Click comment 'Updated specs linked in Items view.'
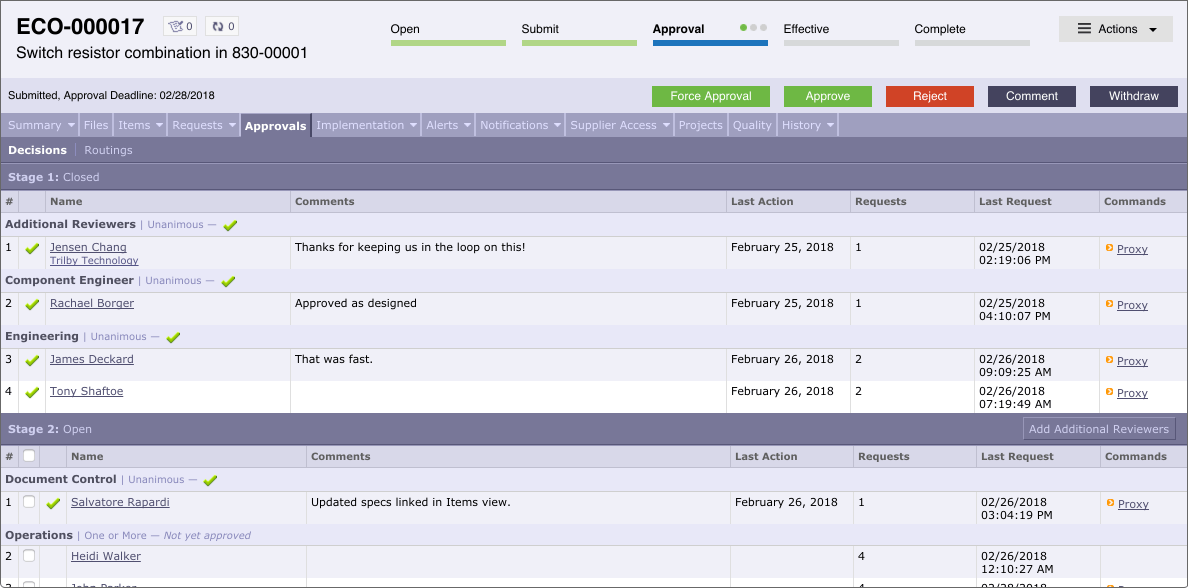The image size is (1188, 588). [411, 502]
